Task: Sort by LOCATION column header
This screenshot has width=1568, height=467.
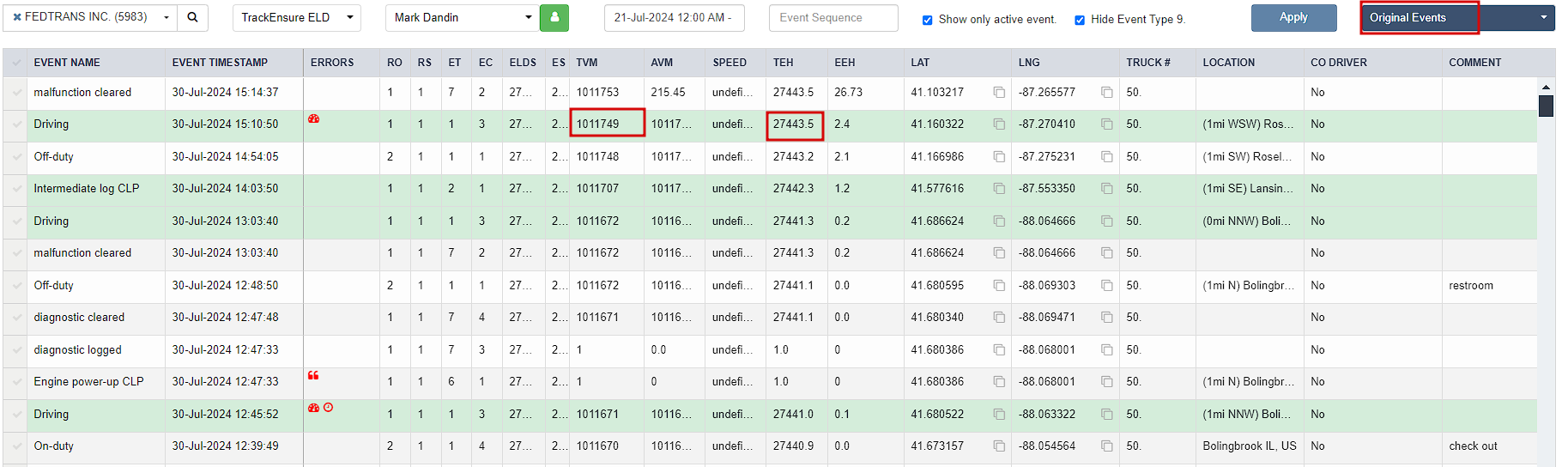Action: coord(1228,63)
